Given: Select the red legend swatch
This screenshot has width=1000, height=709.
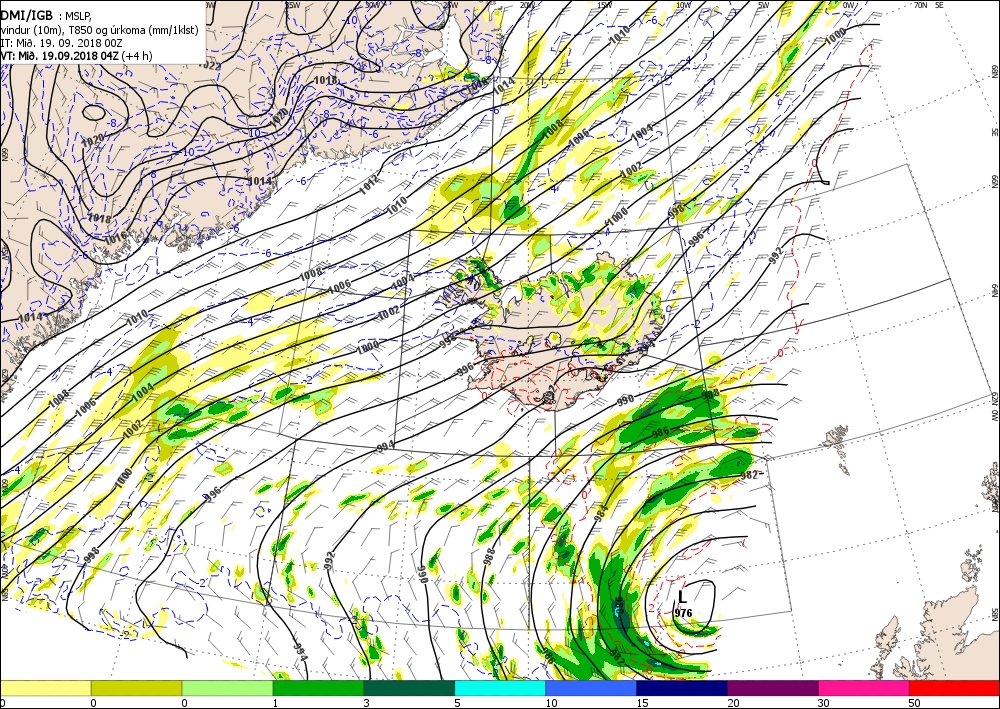Looking at the screenshot, I should point(954,688).
